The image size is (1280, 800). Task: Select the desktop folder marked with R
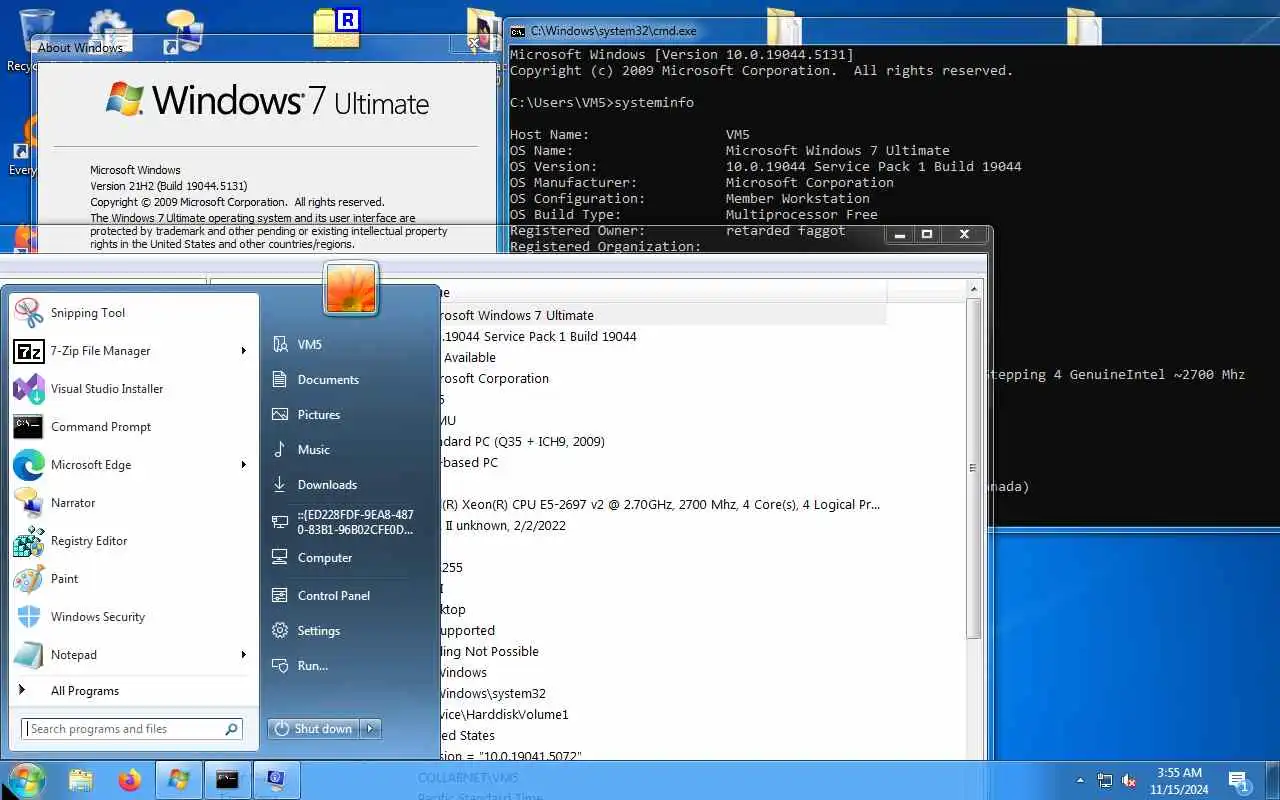[x=337, y=28]
